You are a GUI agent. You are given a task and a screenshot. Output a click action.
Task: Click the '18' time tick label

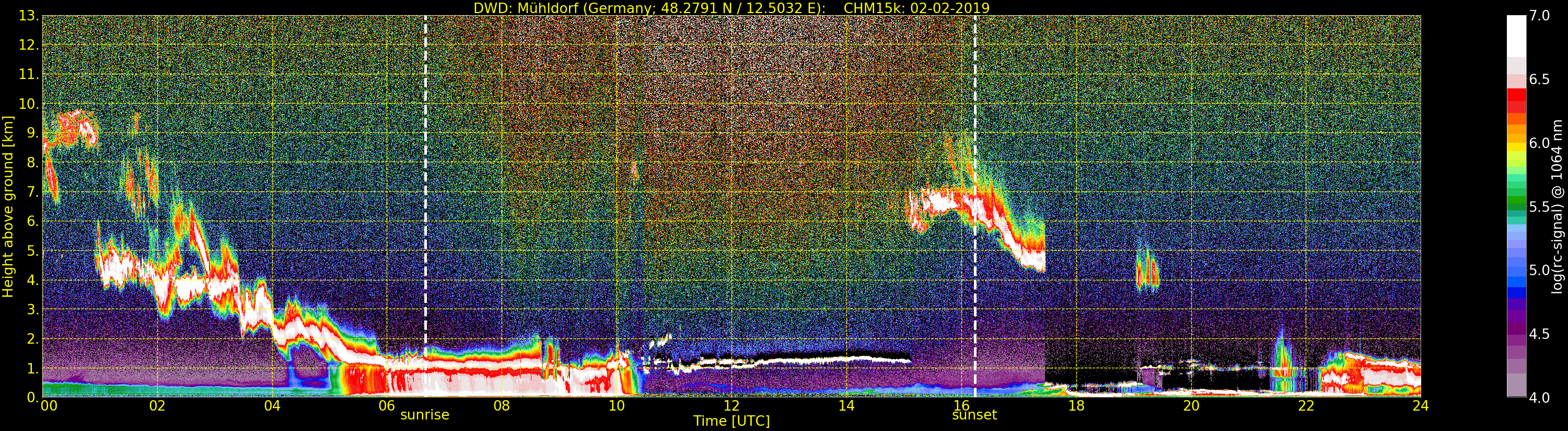coord(1076,405)
